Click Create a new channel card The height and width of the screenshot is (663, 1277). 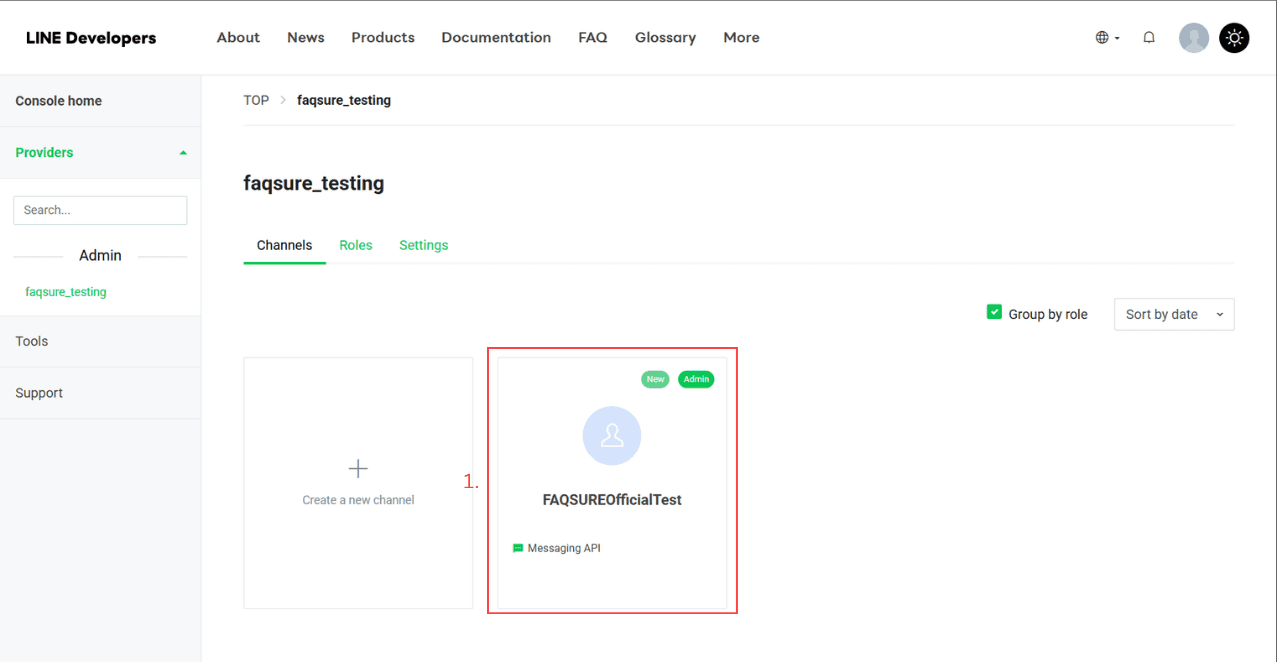[358, 483]
